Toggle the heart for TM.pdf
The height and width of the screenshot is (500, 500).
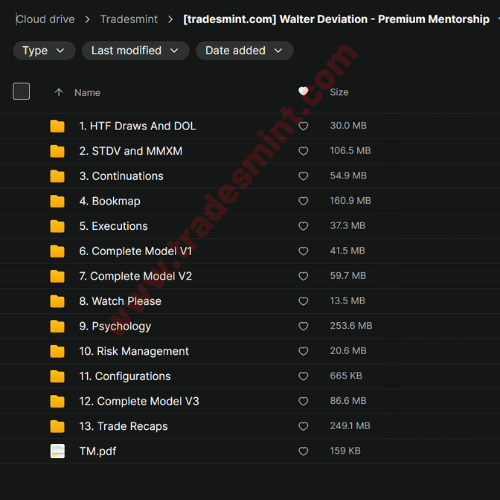coord(303,451)
